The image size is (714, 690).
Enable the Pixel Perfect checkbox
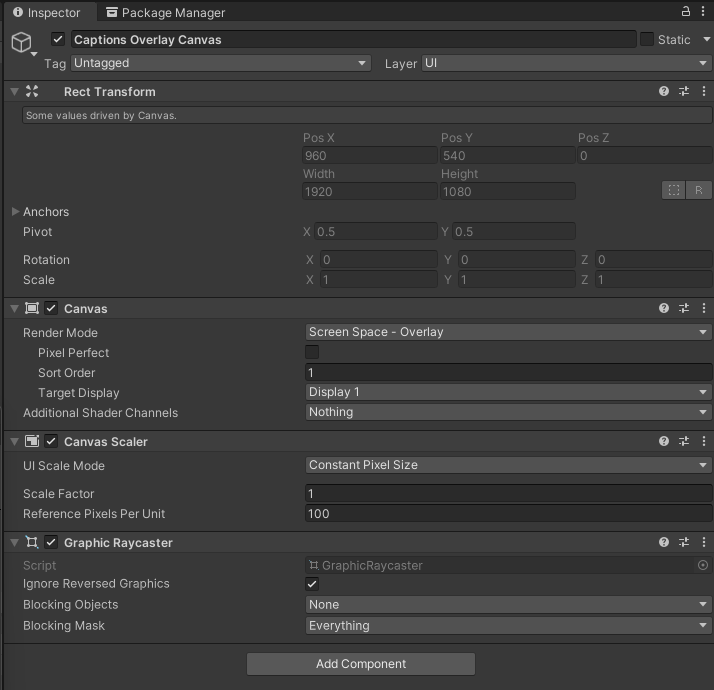[312, 352]
